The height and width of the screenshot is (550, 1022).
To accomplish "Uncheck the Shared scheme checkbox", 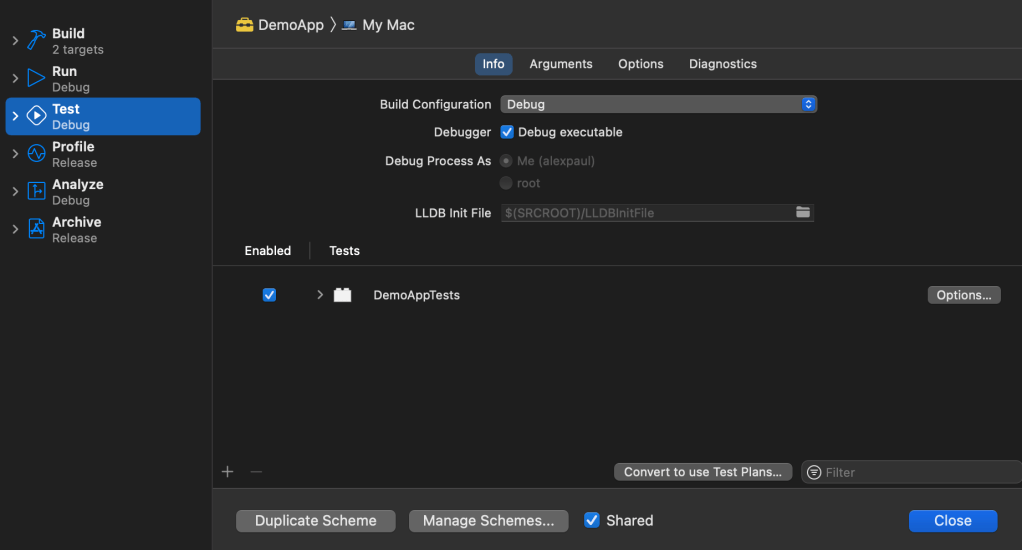I will [x=592, y=520].
